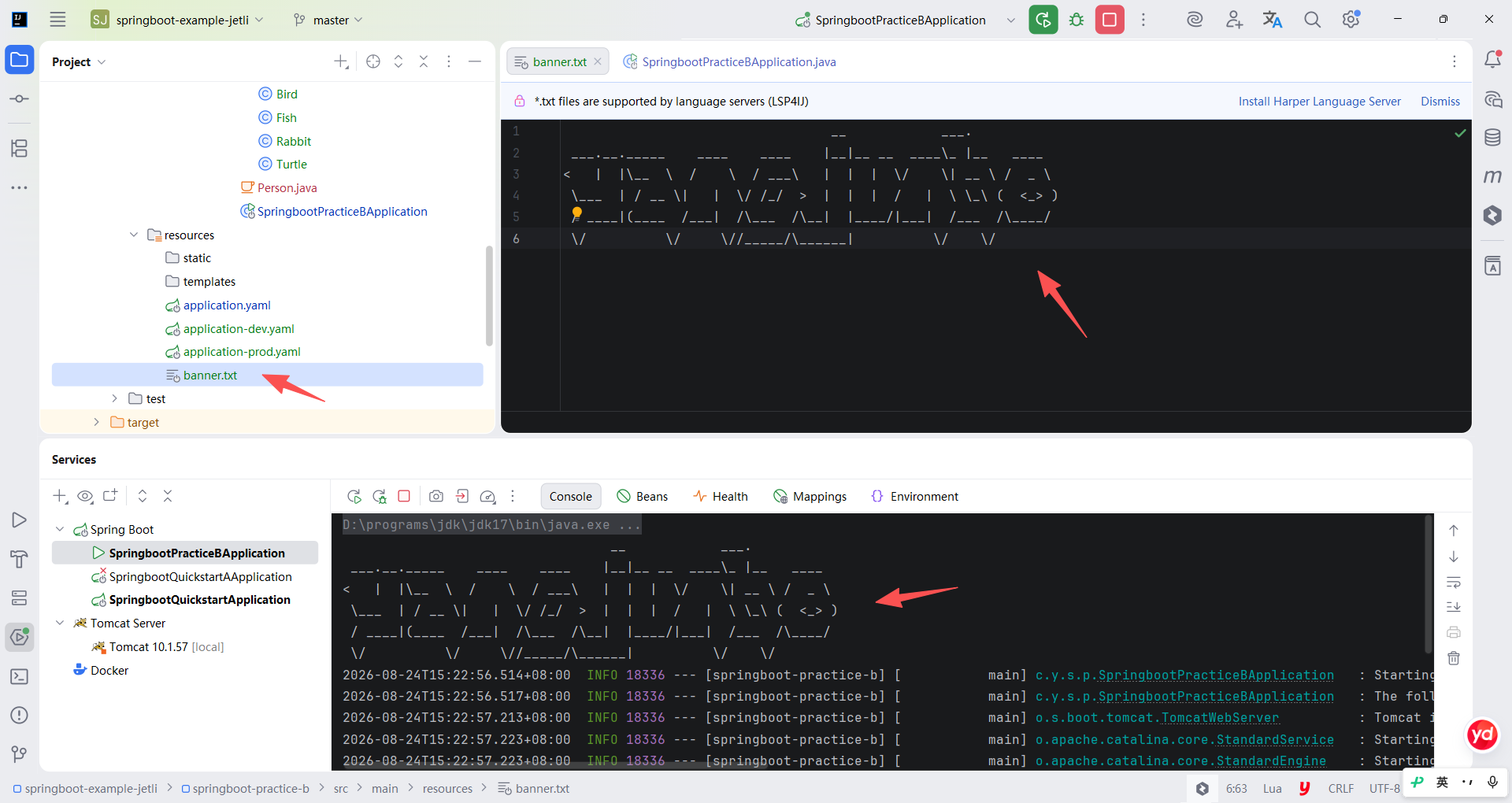This screenshot has height=803, width=1512.
Task: Open the Build hammer tool window
Action: [20, 559]
